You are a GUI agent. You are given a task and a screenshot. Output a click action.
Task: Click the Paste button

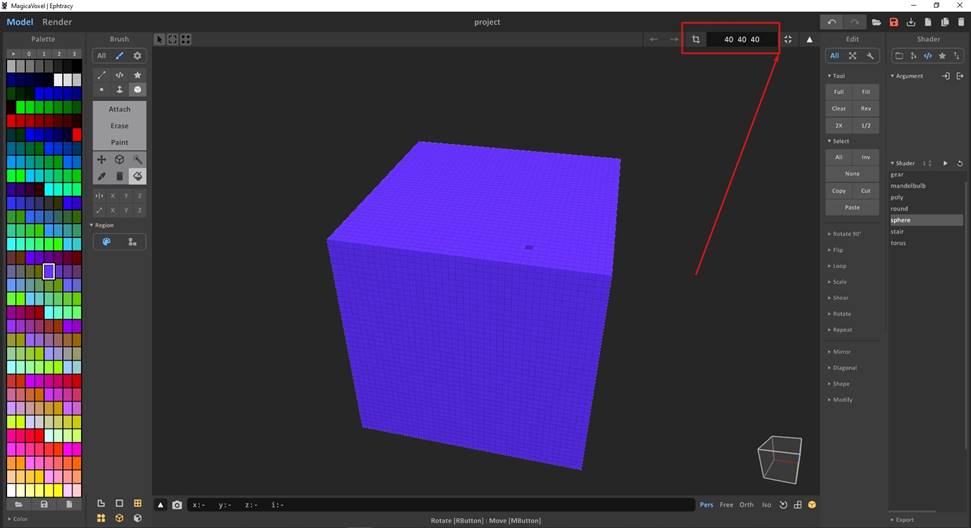tap(852, 207)
